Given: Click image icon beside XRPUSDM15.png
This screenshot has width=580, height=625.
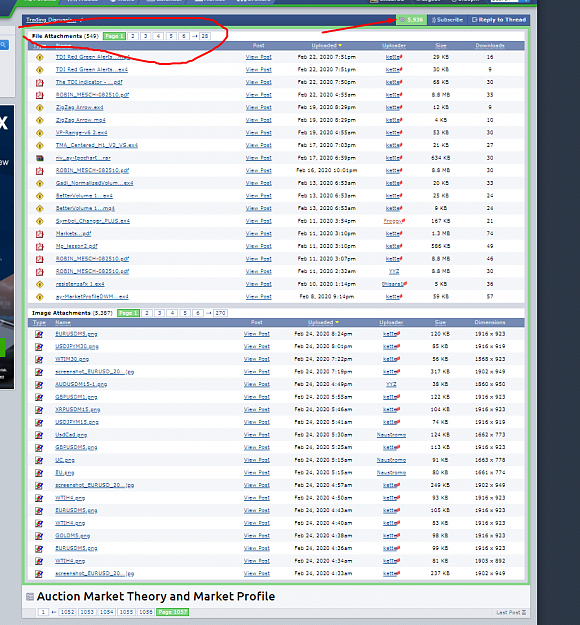Looking at the screenshot, I should (x=39, y=410).
